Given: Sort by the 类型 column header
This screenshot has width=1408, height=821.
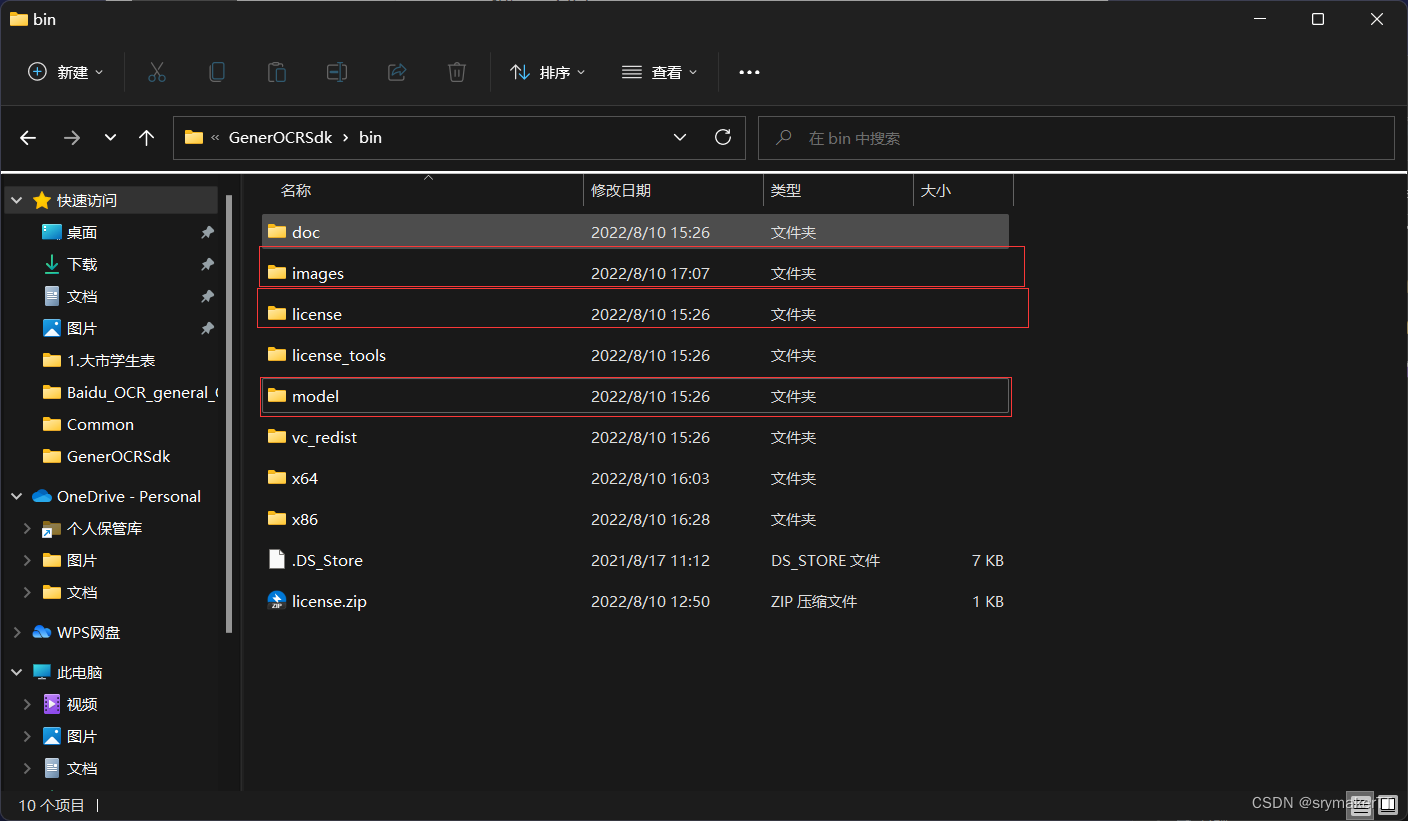Looking at the screenshot, I should tap(786, 190).
